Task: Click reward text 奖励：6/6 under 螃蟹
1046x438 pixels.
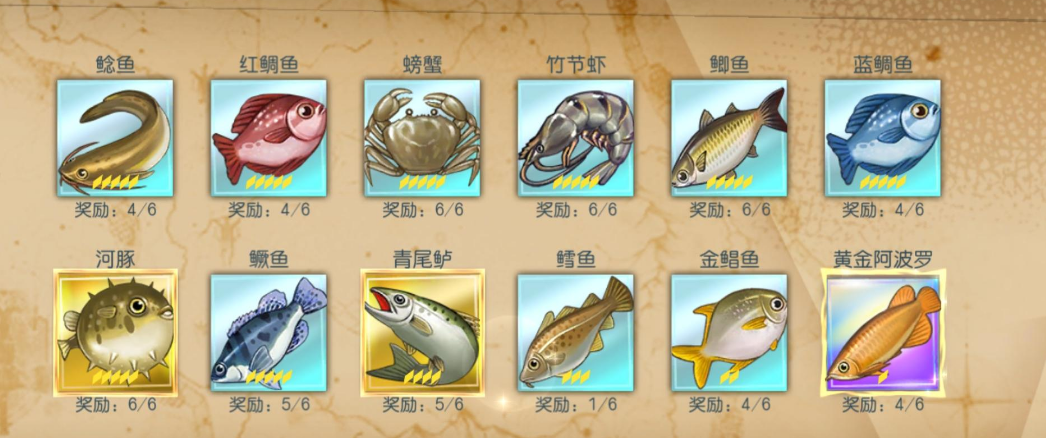Action: click(x=423, y=209)
